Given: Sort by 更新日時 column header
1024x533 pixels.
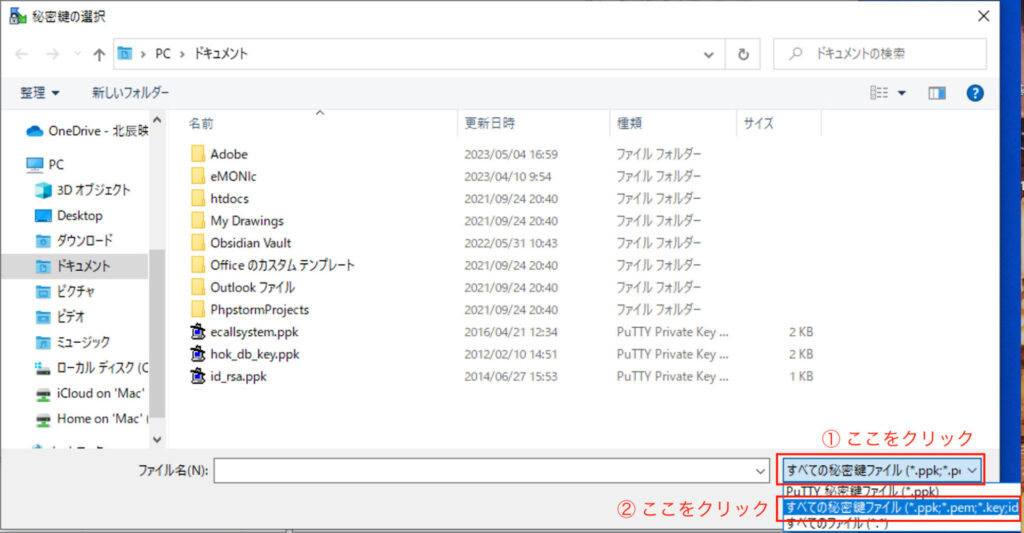Looking at the screenshot, I should click(490, 123).
